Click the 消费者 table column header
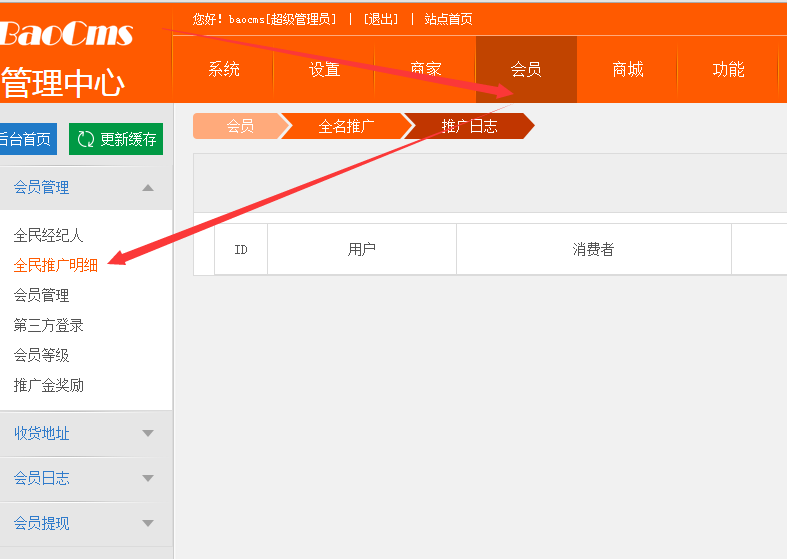Image resolution: width=787 pixels, height=559 pixels. (x=594, y=249)
